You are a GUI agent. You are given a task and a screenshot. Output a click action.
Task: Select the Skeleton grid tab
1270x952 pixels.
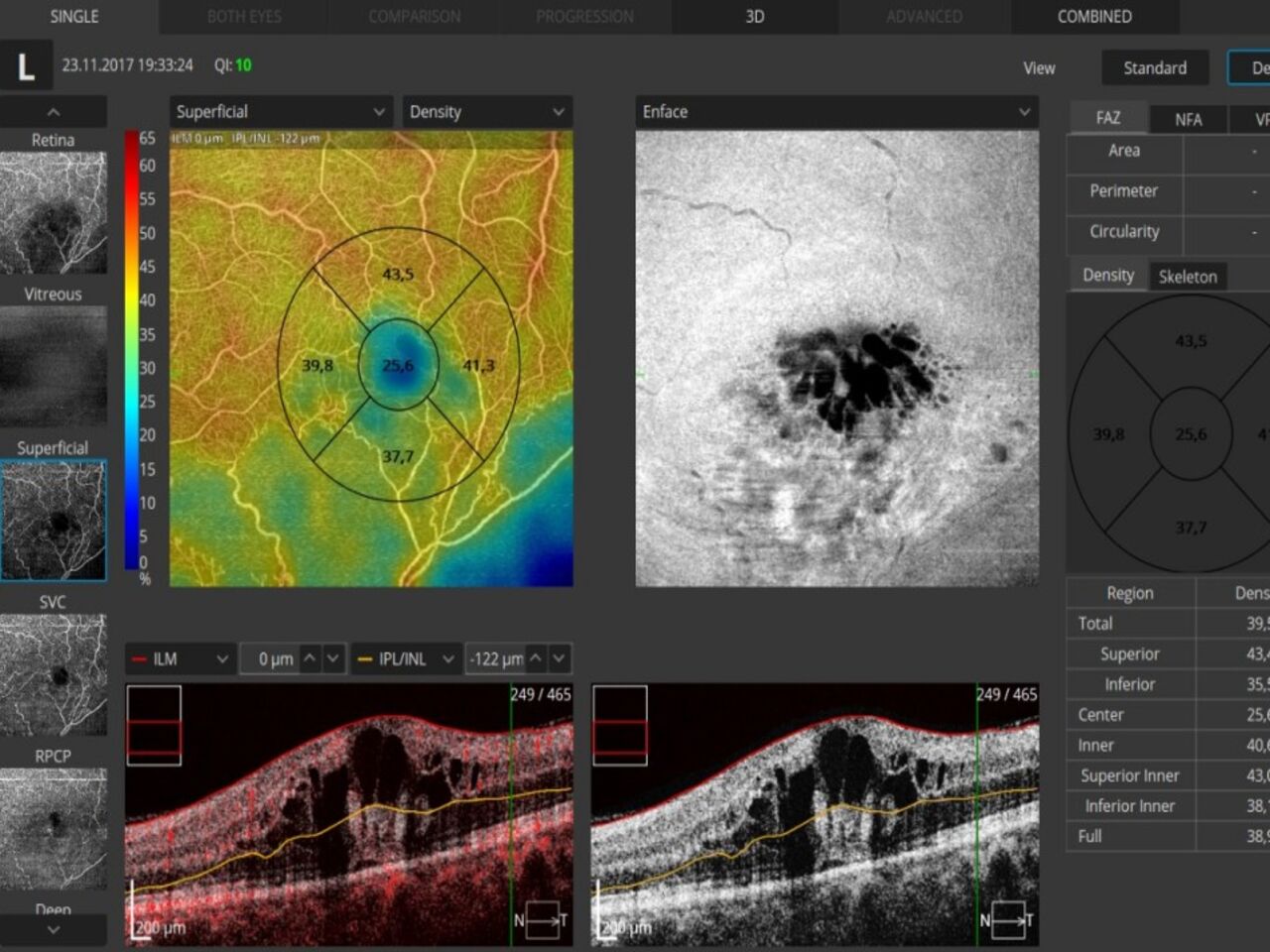(x=1188, y=277)
